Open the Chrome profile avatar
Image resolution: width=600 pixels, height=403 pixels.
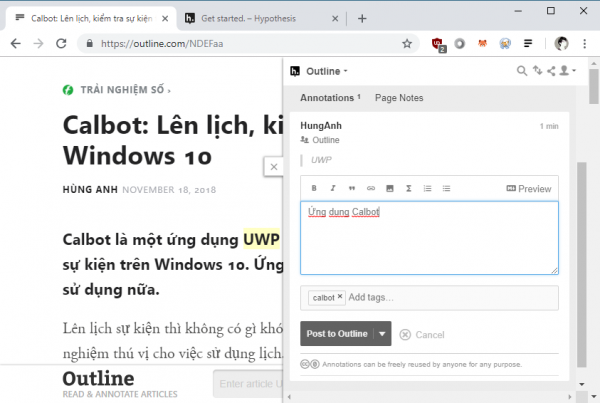coord(561,44)
